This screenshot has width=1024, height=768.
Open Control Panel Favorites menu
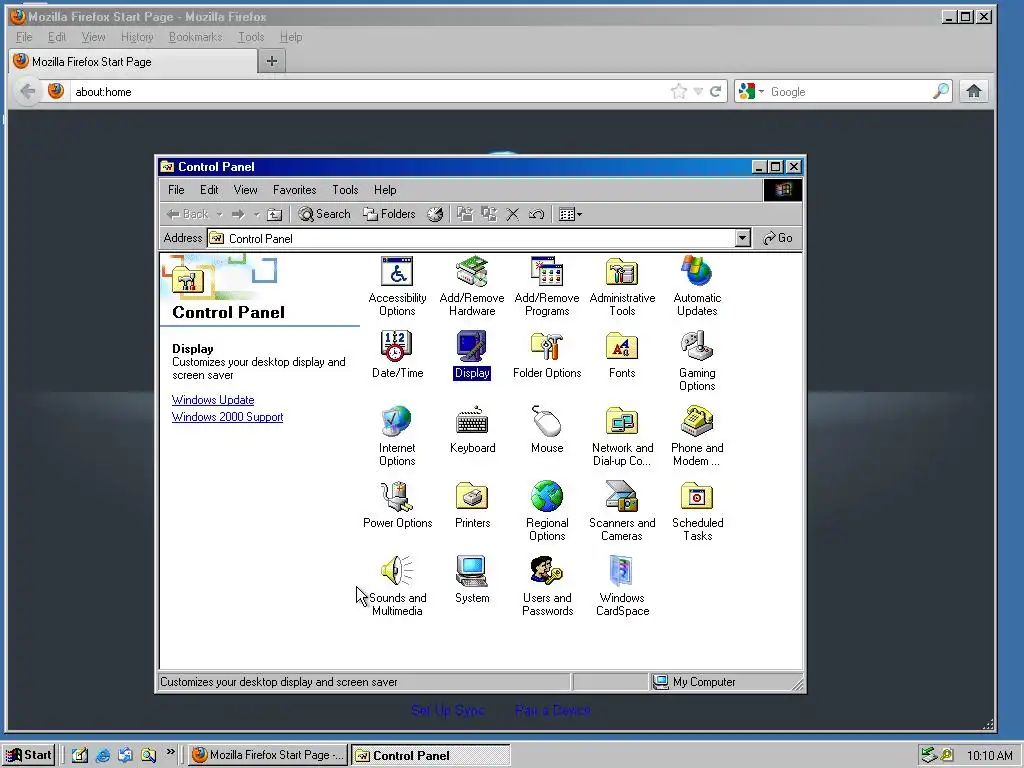pyautogui.click(x=295, y=190)
